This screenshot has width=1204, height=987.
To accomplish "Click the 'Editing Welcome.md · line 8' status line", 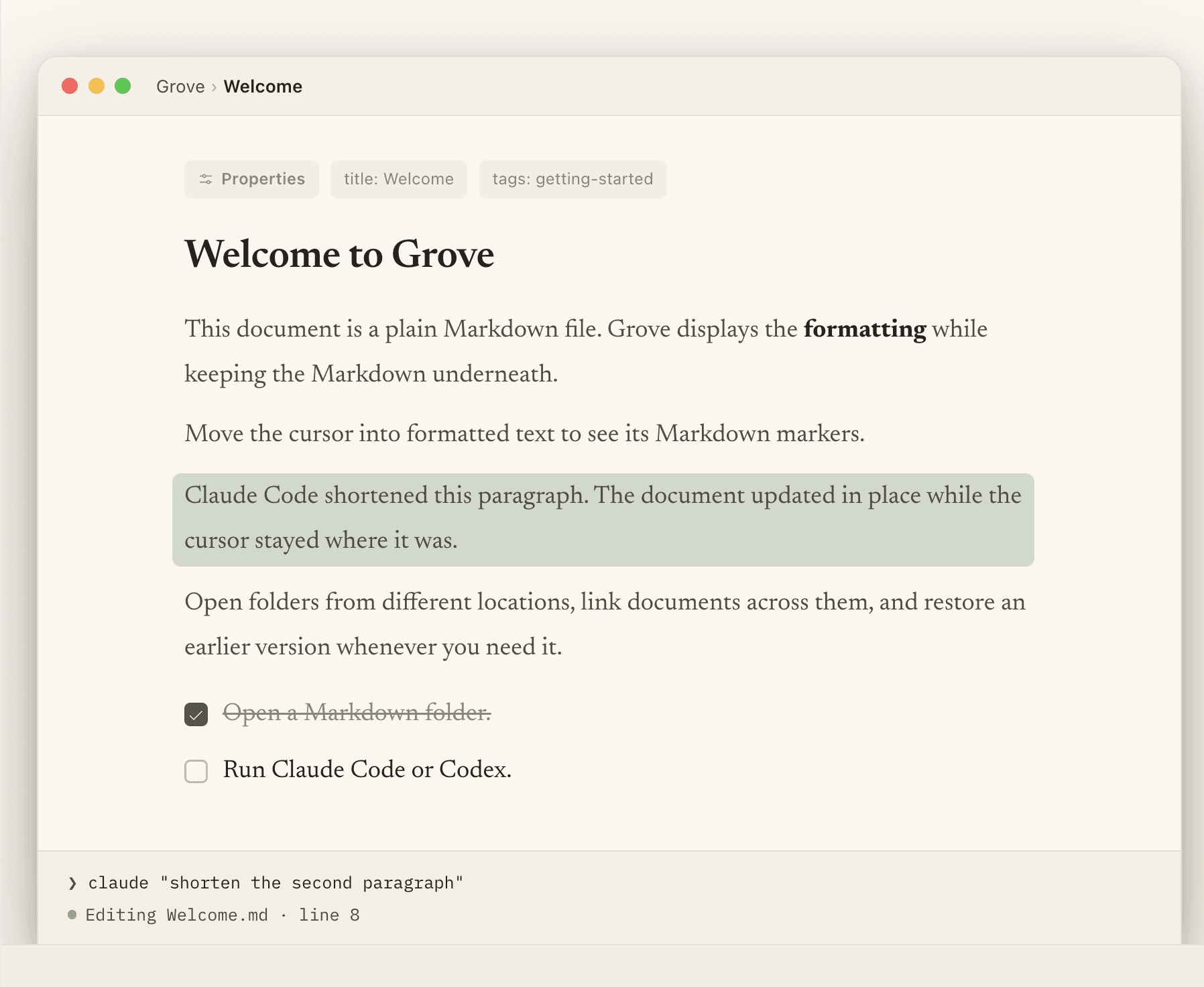I will click(x=223, y=915).
